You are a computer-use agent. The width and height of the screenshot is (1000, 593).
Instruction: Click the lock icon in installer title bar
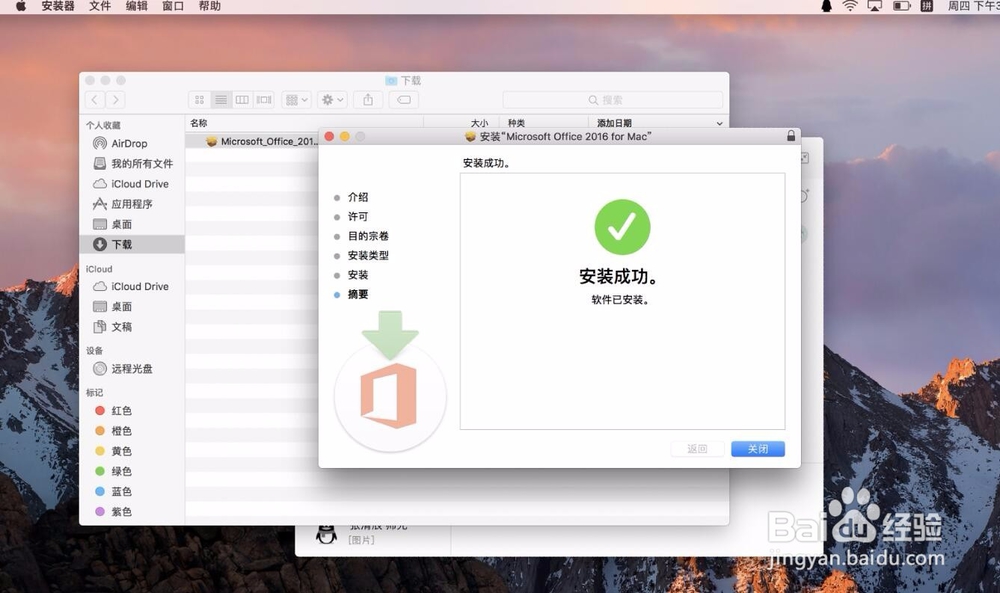(791, 136)
